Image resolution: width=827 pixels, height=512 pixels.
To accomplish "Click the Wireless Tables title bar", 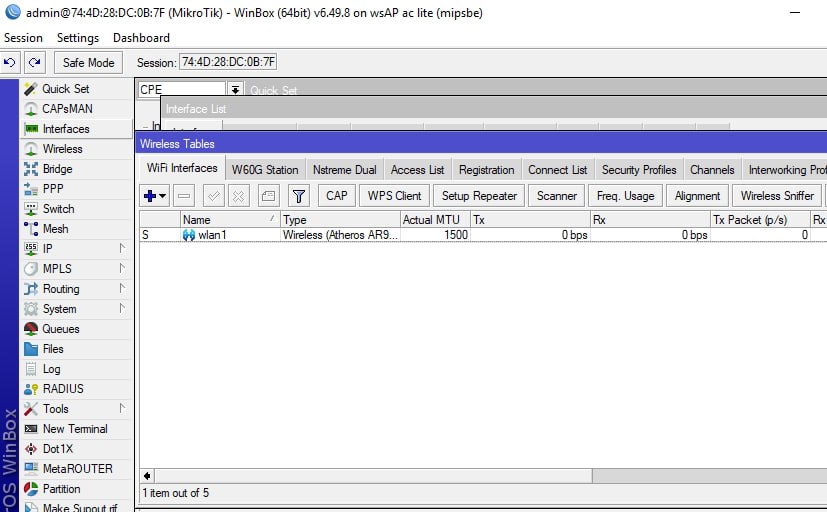I will coord(481,143).
